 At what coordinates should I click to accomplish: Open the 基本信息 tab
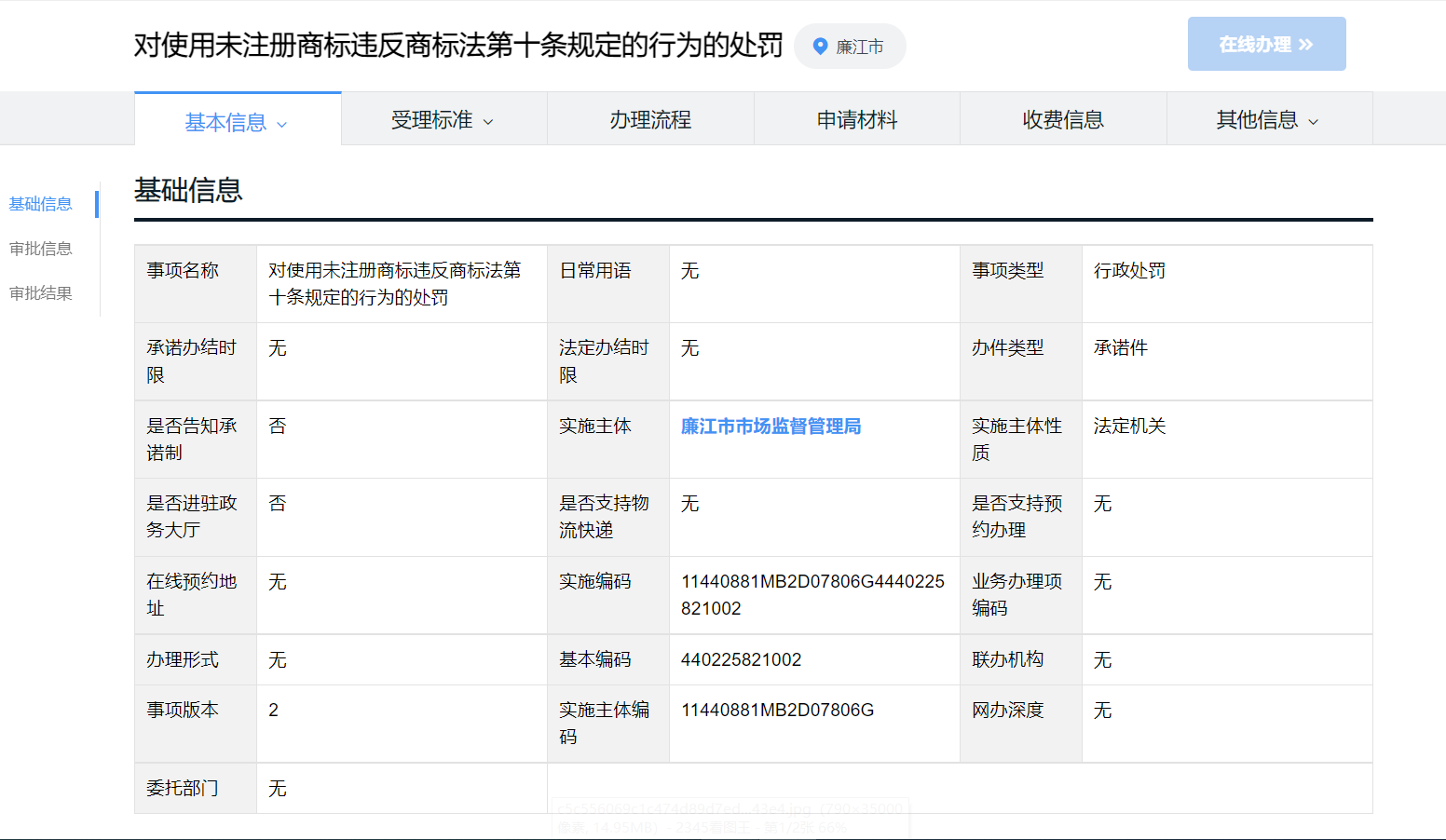tap(225, 122)
